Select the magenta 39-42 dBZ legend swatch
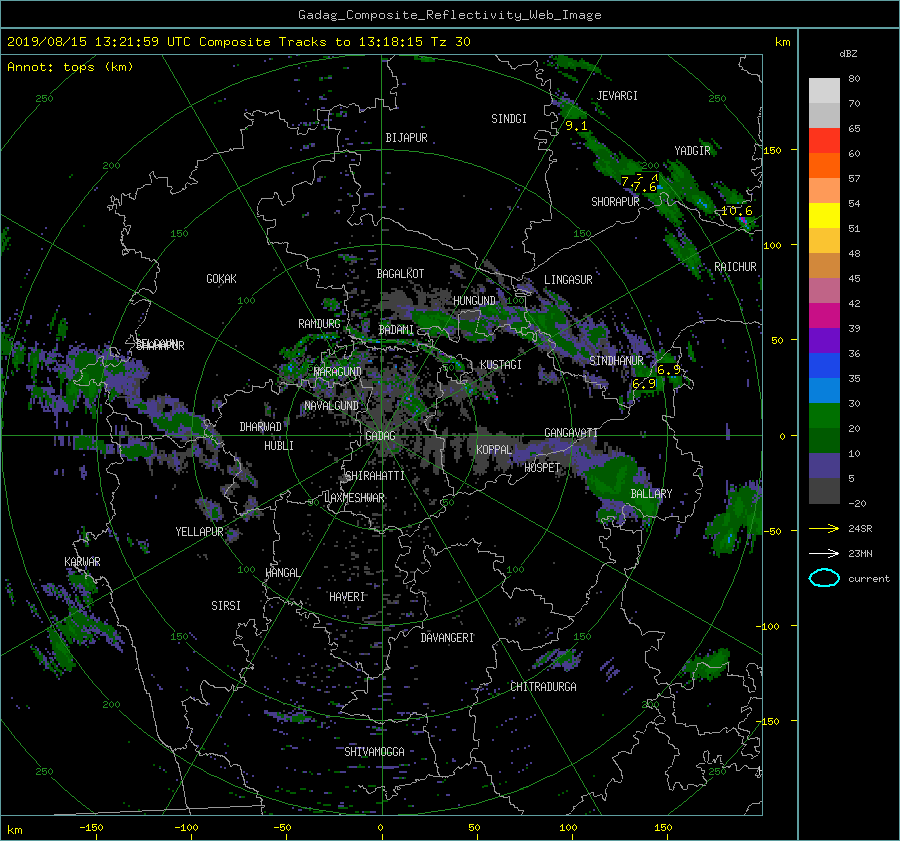900x841 pixels. coord(824,316)
